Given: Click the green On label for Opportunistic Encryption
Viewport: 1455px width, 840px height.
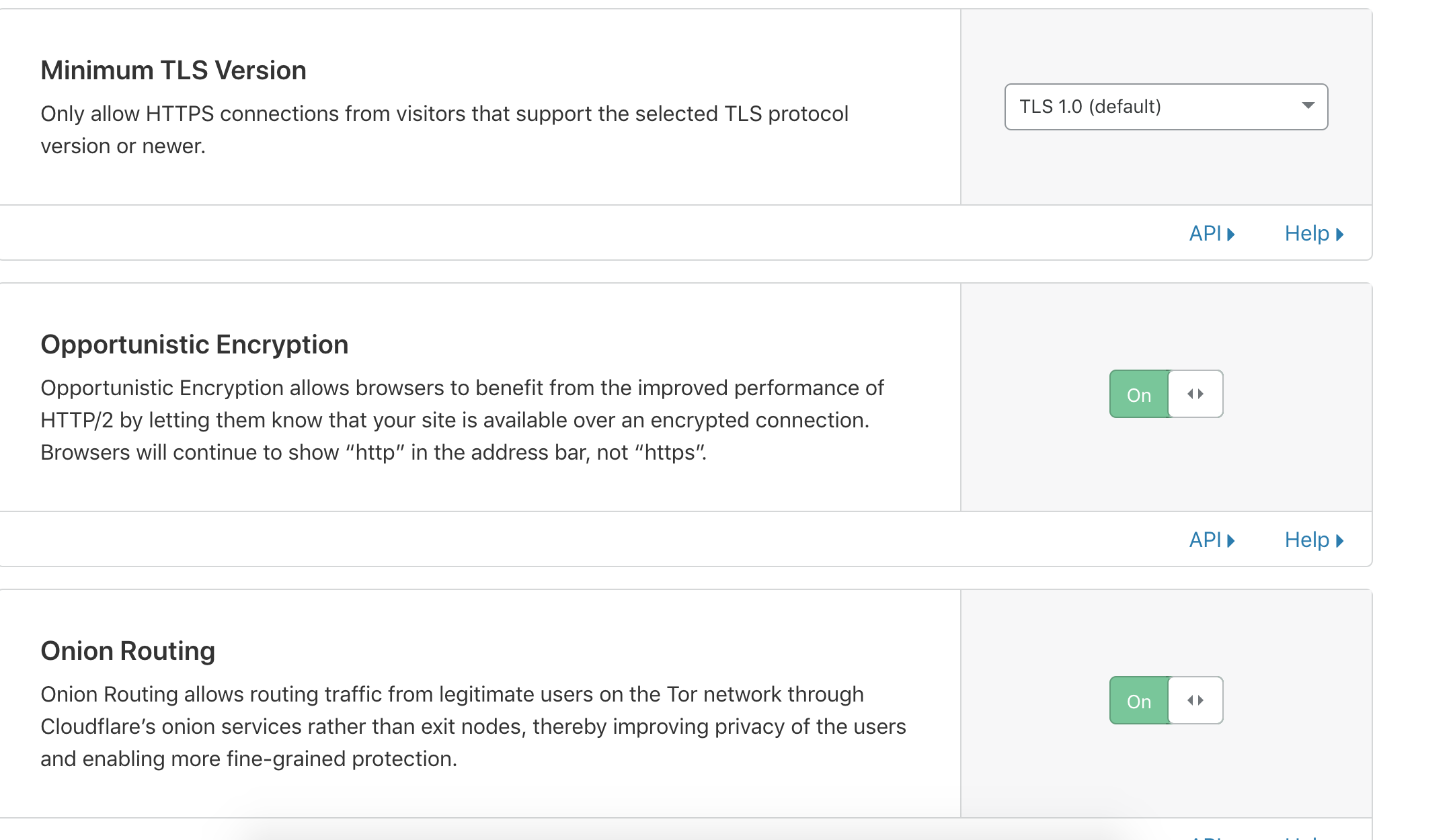Looking at the screenshot, I should point(1139,395).
